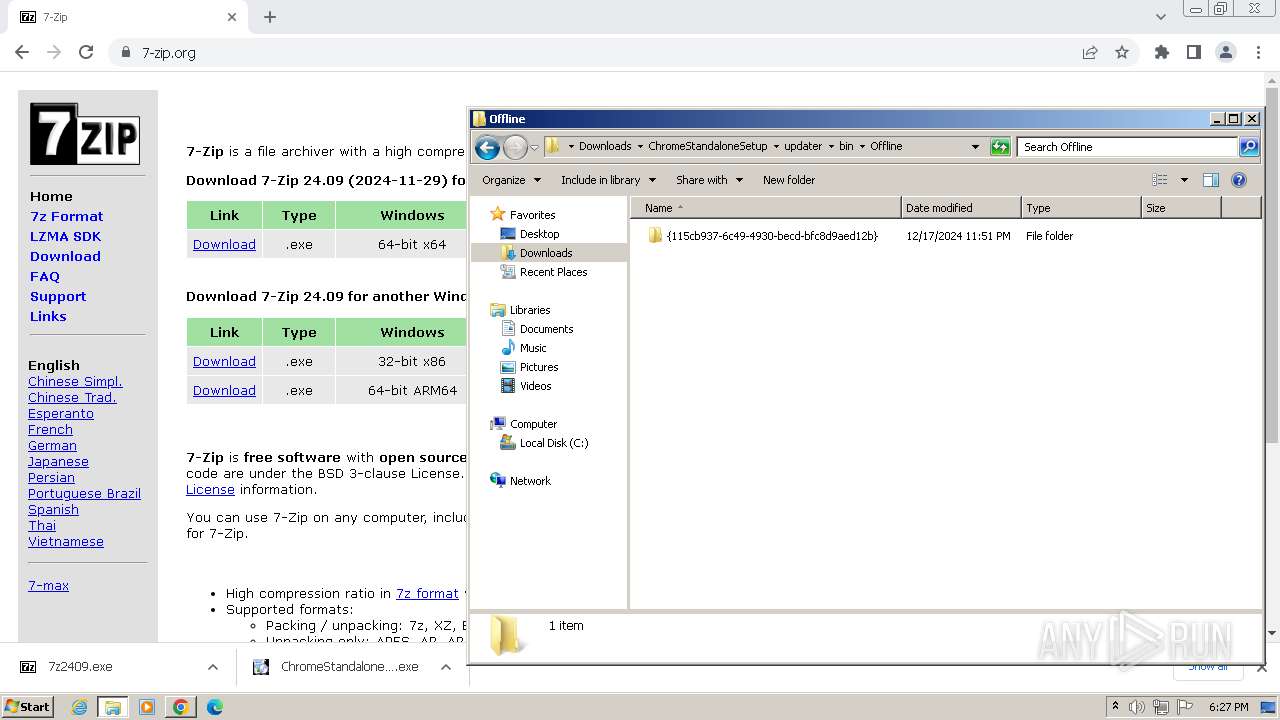This screenshot has width=1280, height=720.
Task: Open Chrome three-dot menu
Action: click(x=1258, y=52)
